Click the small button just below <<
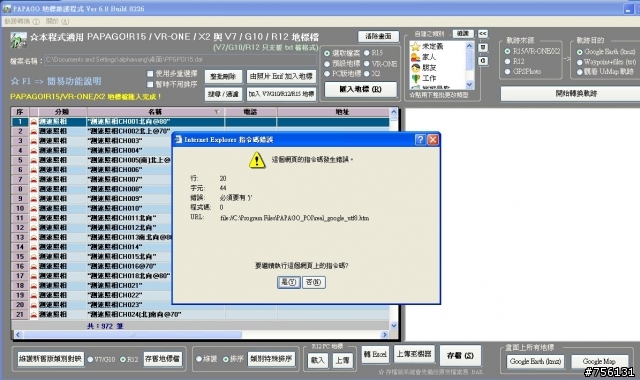The image size is (640, 380). [x=483, y=47]
